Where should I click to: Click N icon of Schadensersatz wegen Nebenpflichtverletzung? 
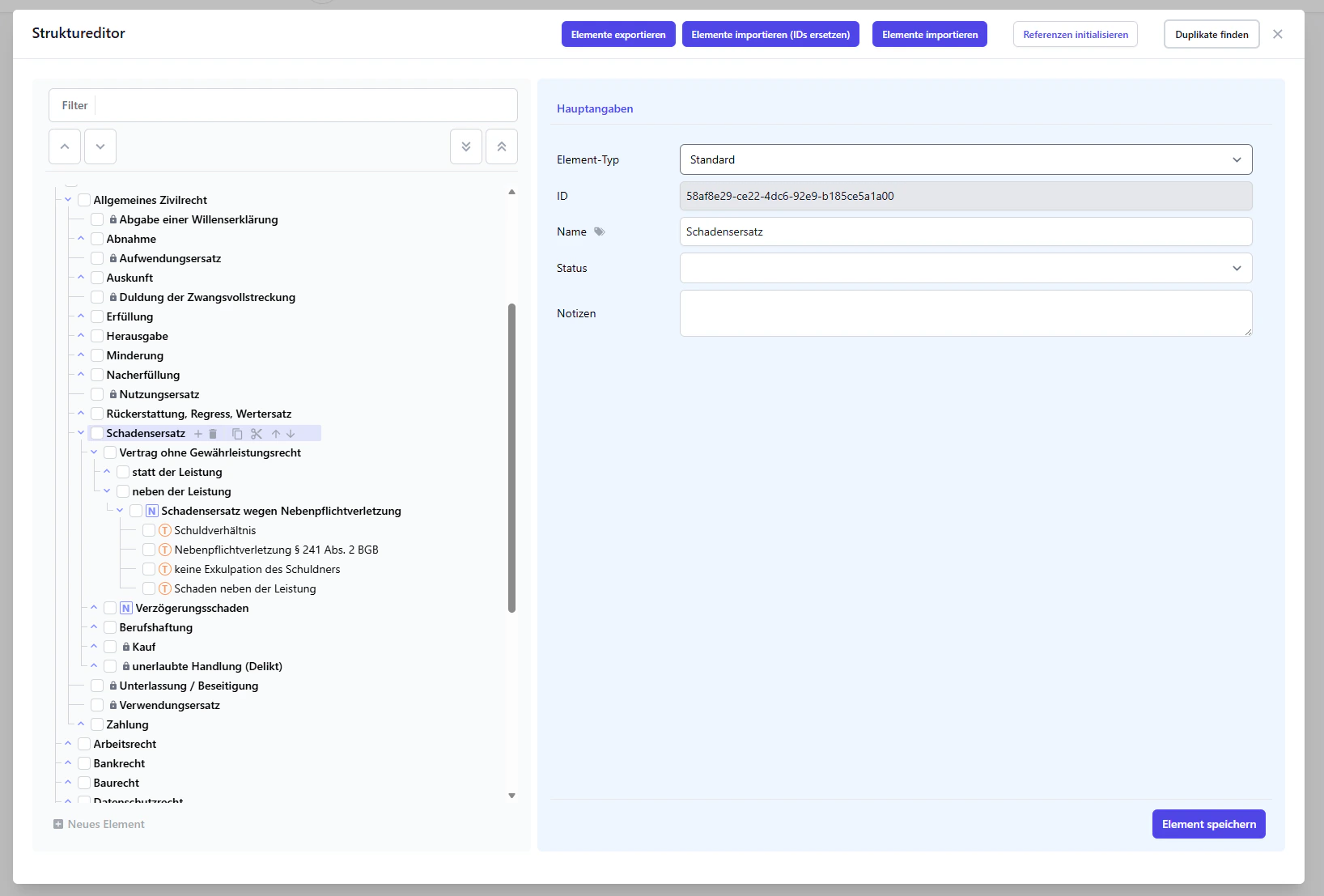(152, 511)
